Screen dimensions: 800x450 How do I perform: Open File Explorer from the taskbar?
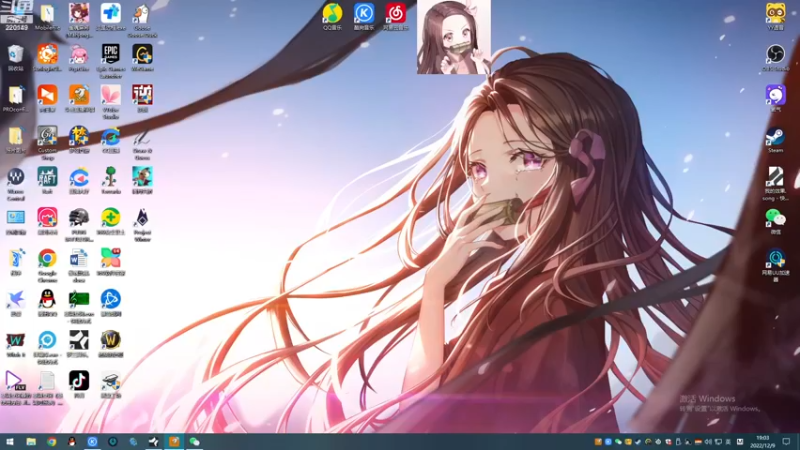tap(31, 442)
